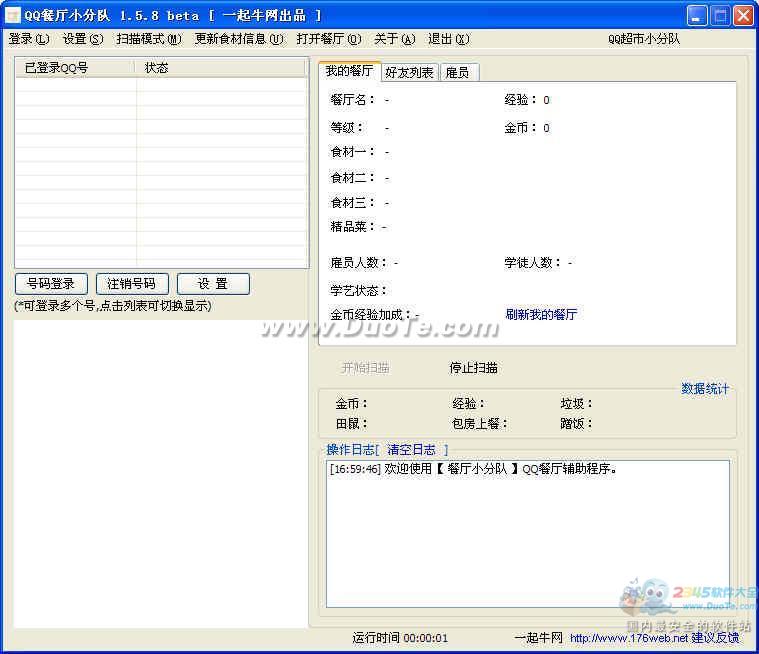
Task: Click the 包房上餐： statistic label
Action: point(479,424)
